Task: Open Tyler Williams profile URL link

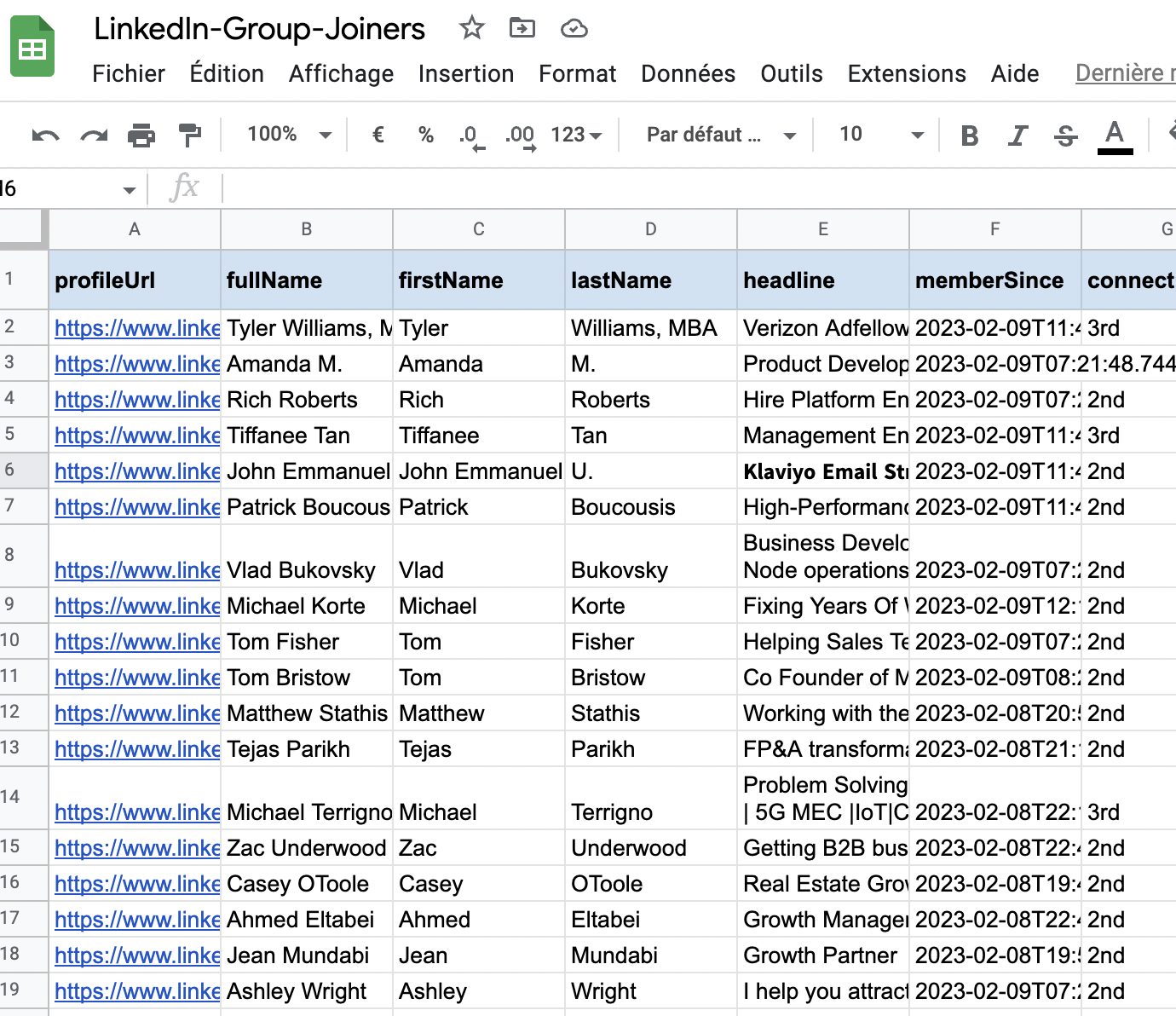Action: coord(136,328)
